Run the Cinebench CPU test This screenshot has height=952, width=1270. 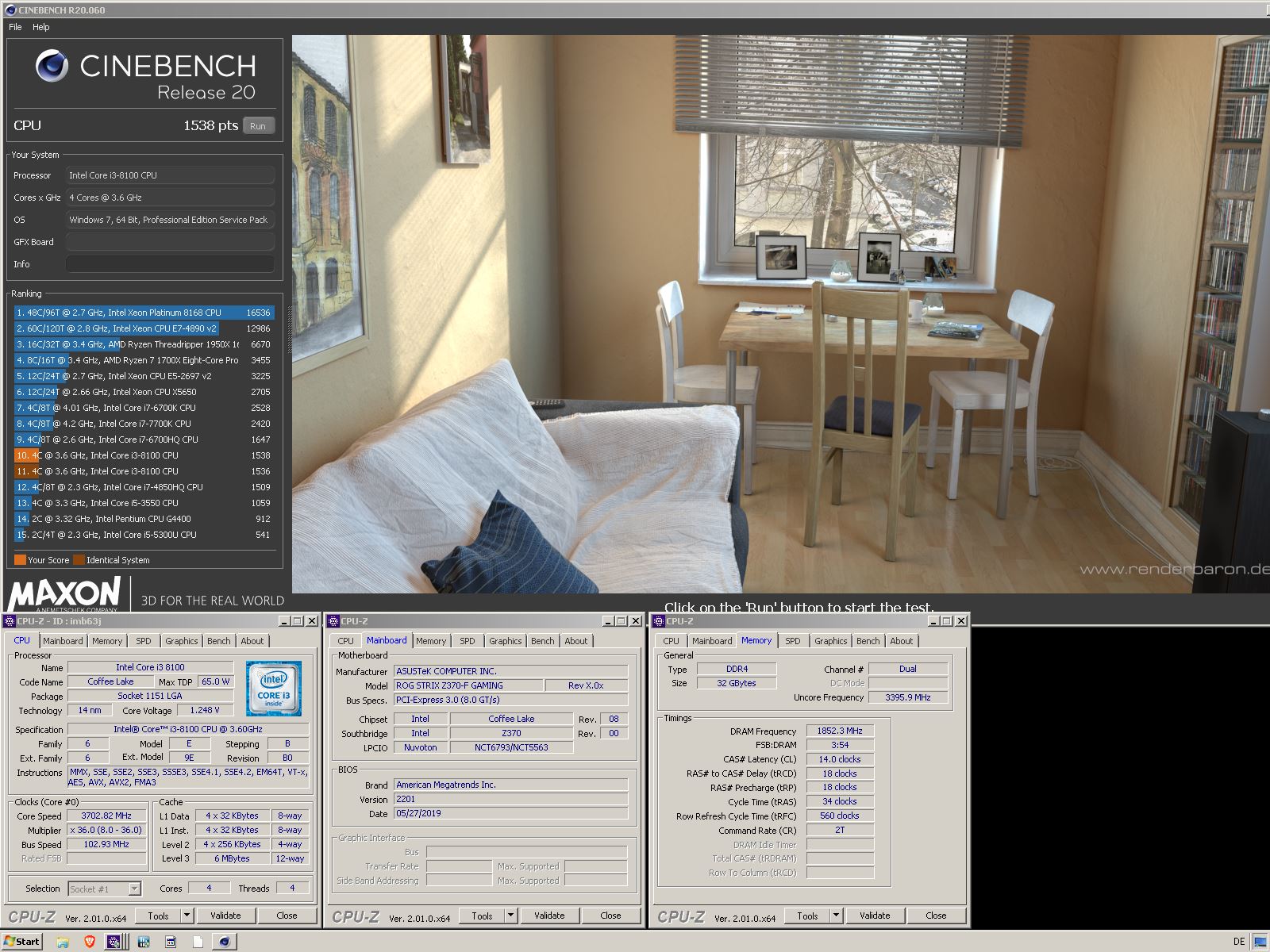click(x=258, y=125)
